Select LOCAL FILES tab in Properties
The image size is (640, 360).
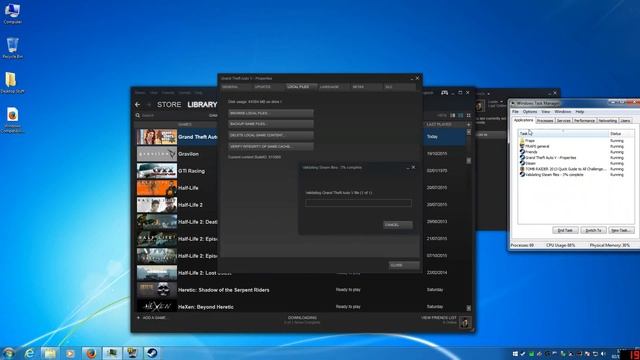click(301, 87)
